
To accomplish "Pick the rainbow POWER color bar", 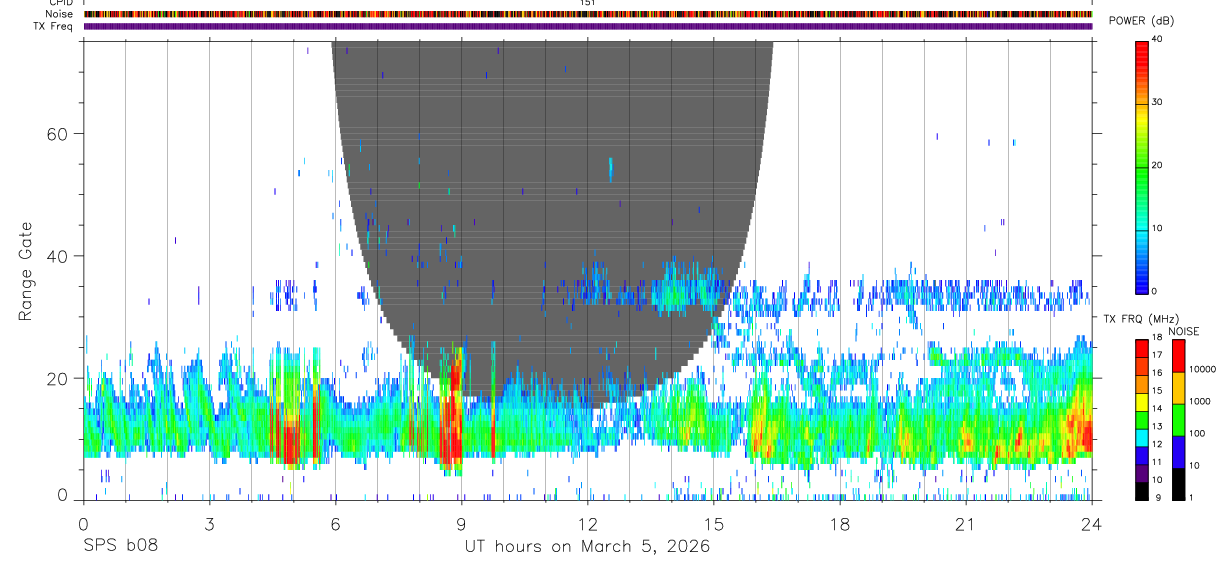I will [1142, 166].
